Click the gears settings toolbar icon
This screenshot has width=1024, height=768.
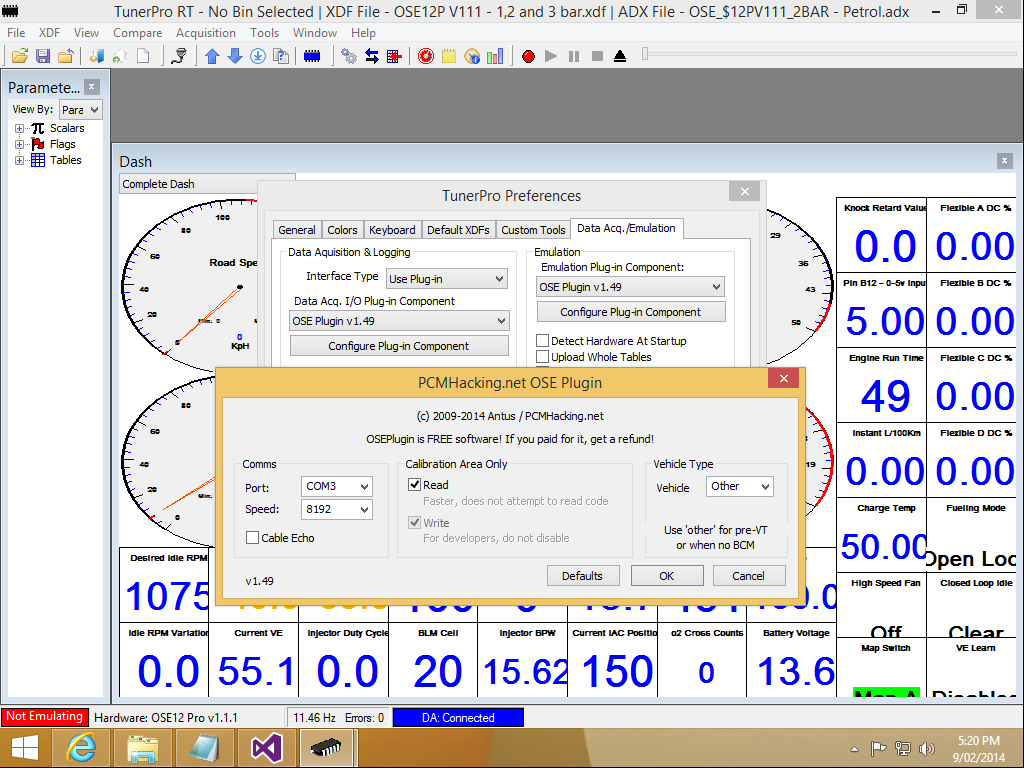coord(349,56)
